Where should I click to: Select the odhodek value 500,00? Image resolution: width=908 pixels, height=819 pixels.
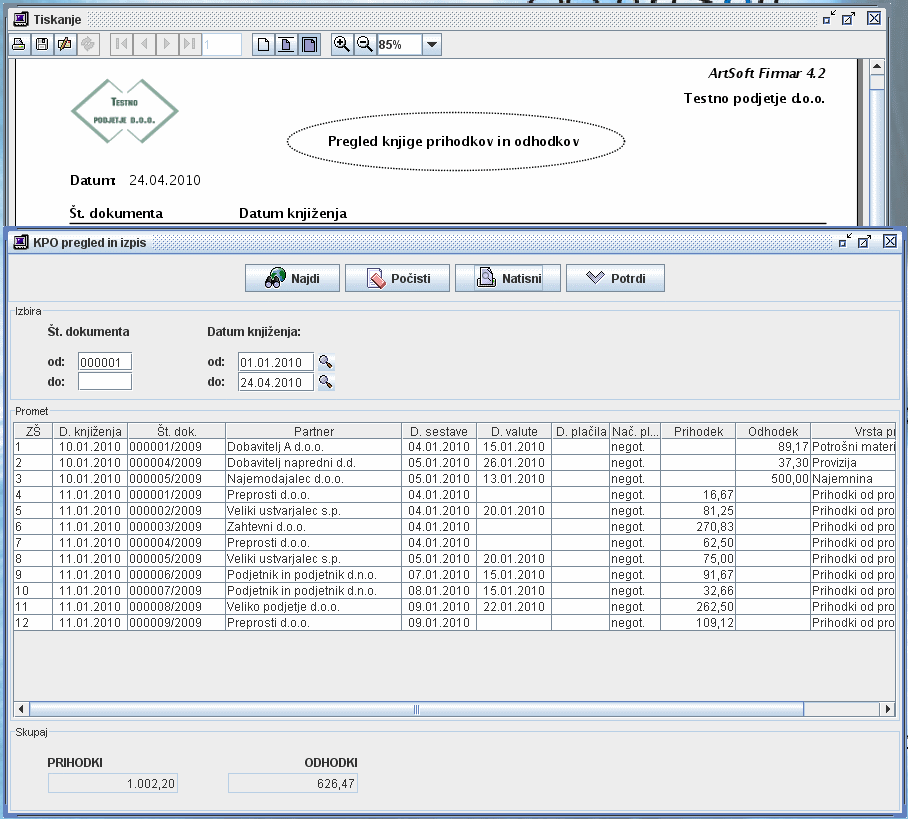pyautogui.click(x=773, y=479)
